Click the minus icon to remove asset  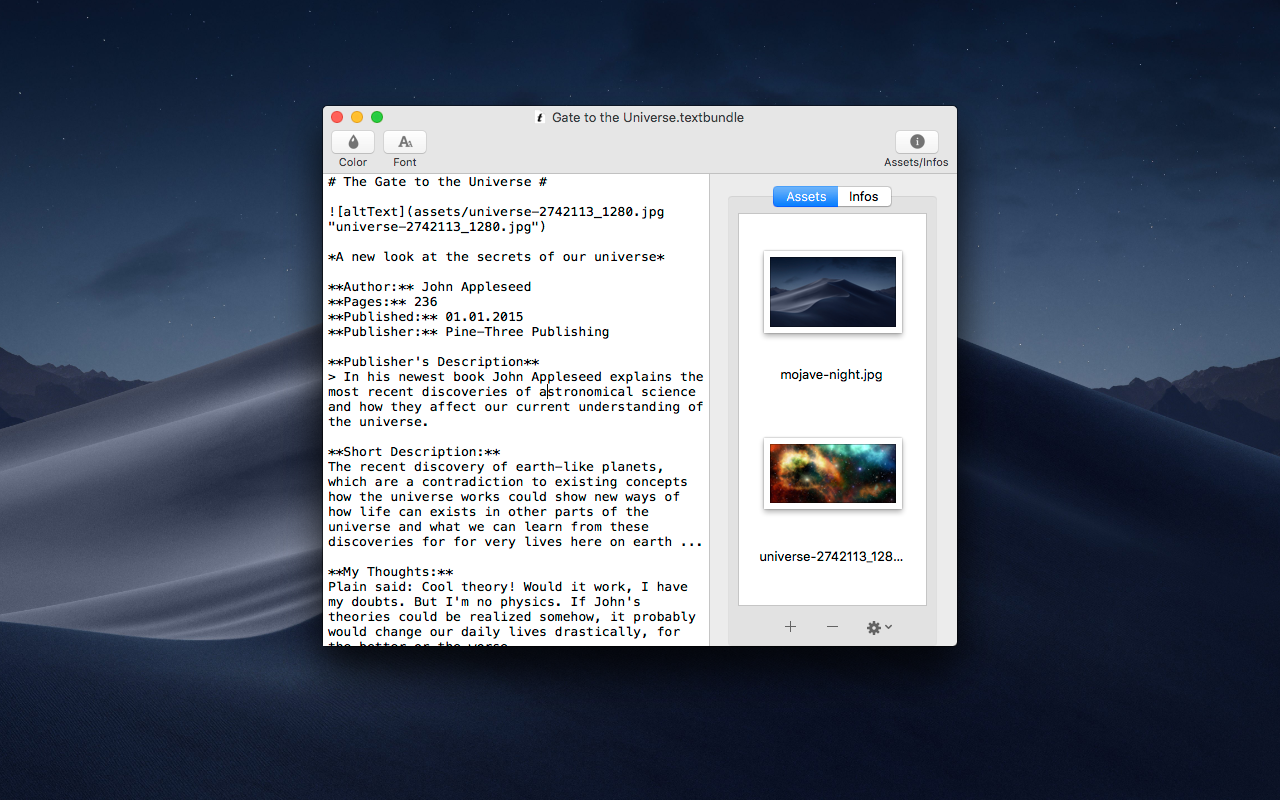click(832, 627)
